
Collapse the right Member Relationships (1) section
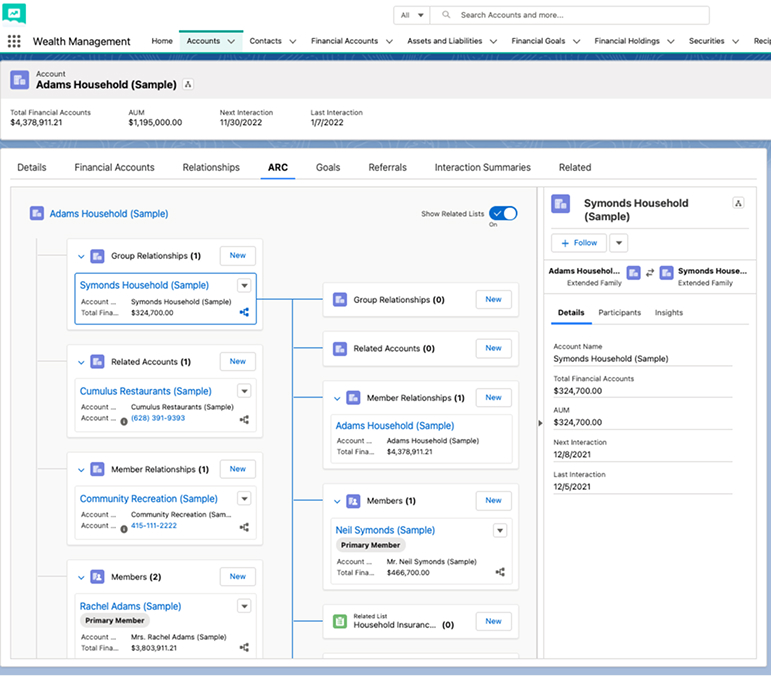(337, 398)
